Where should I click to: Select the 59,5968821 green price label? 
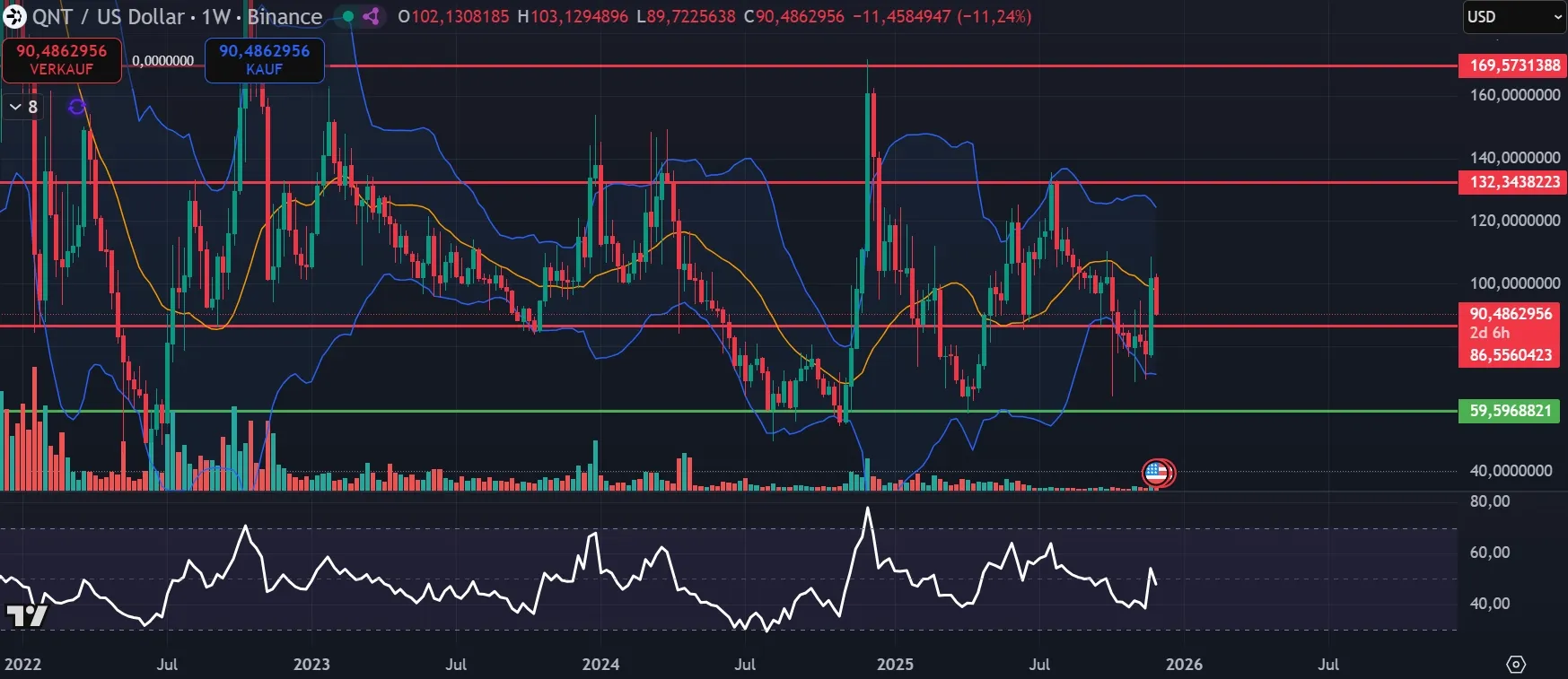[x=1510, y=411]
